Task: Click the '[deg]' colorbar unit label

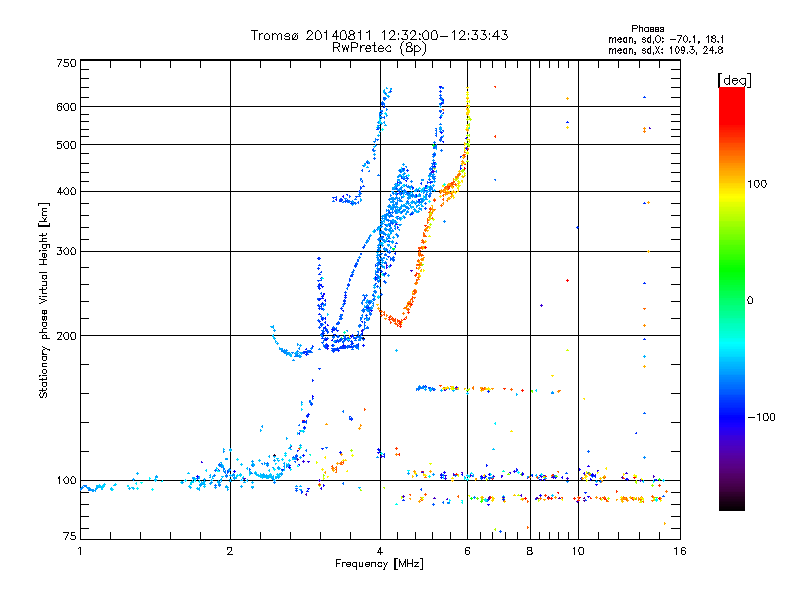Action: (x=734, y=80)
